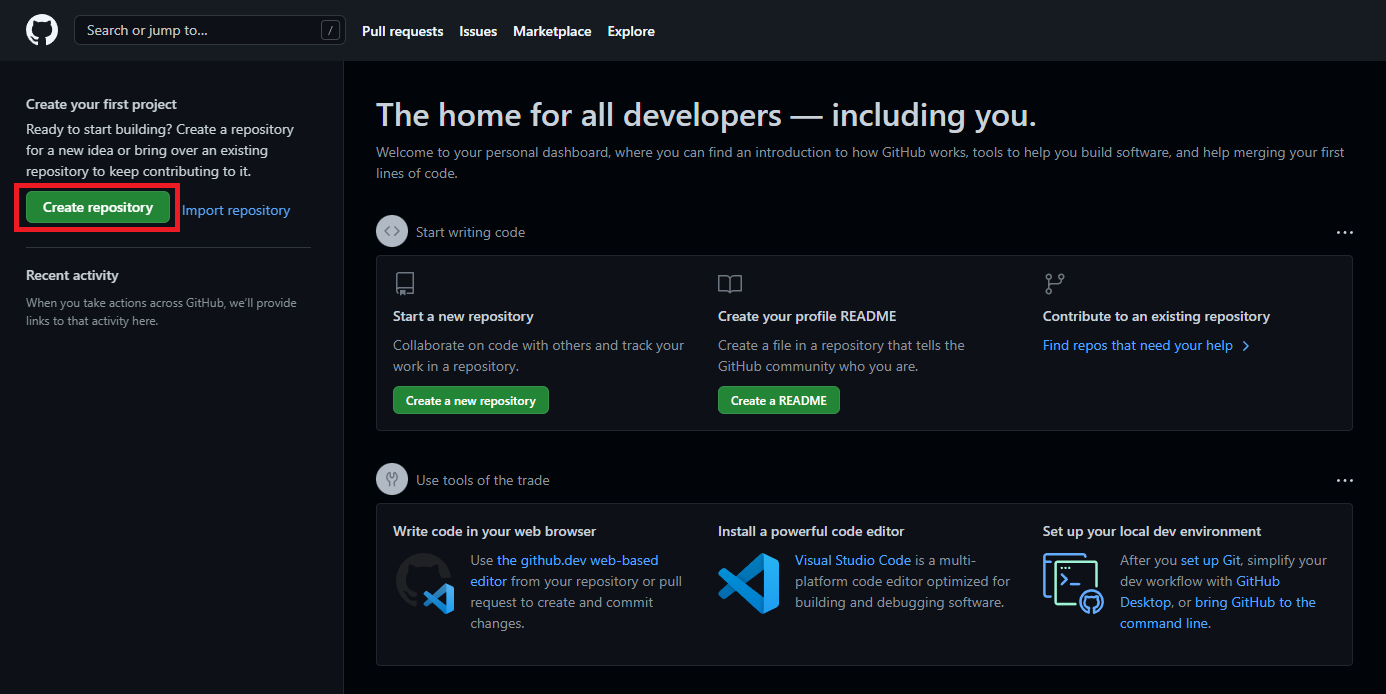Click the tools icon beside Use tools of the trade
The height and width of the screenshot is (694, 1386).
(x=392, y=480)
